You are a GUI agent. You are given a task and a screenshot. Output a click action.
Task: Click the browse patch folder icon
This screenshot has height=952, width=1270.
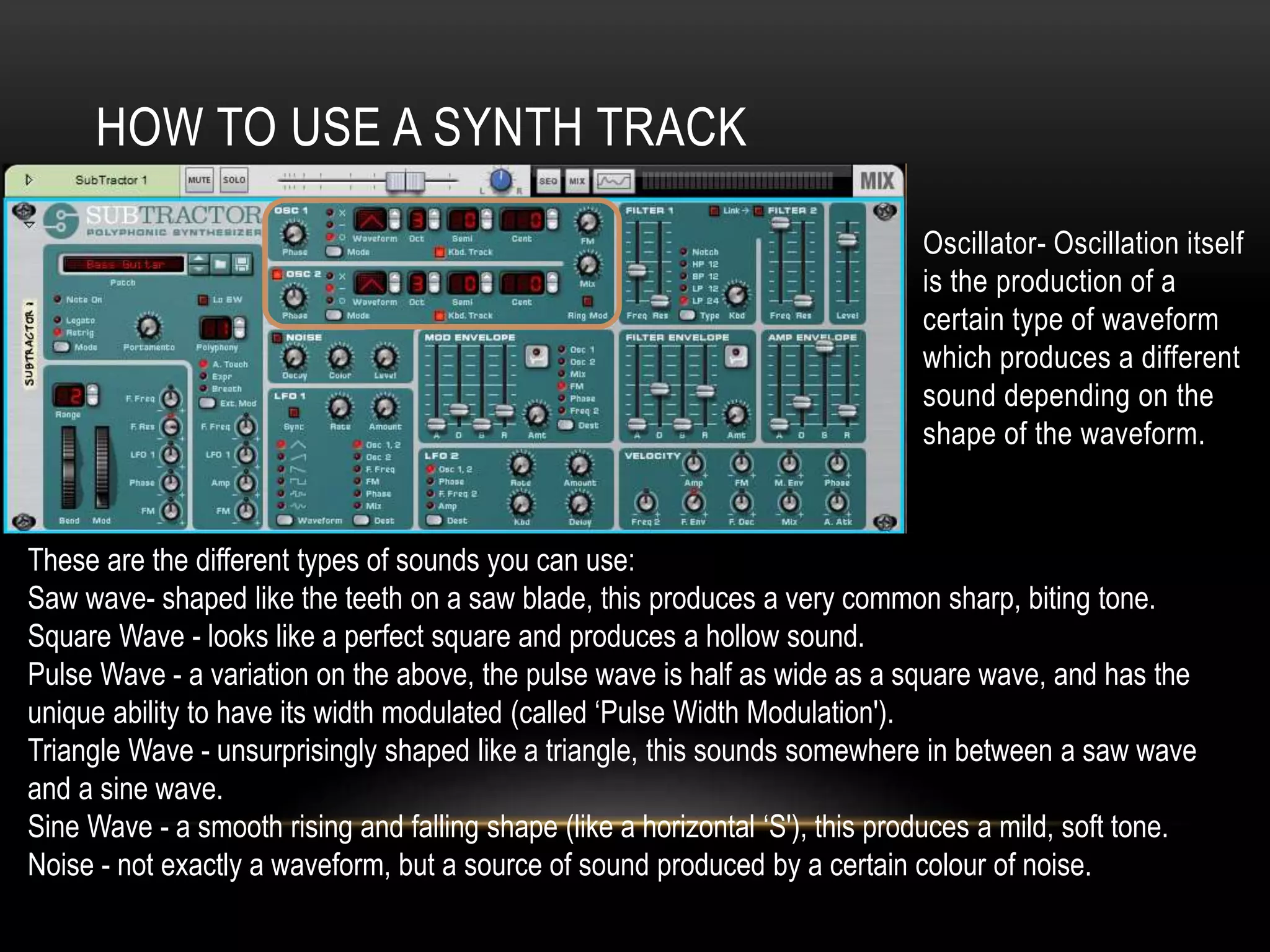[220, 264]
